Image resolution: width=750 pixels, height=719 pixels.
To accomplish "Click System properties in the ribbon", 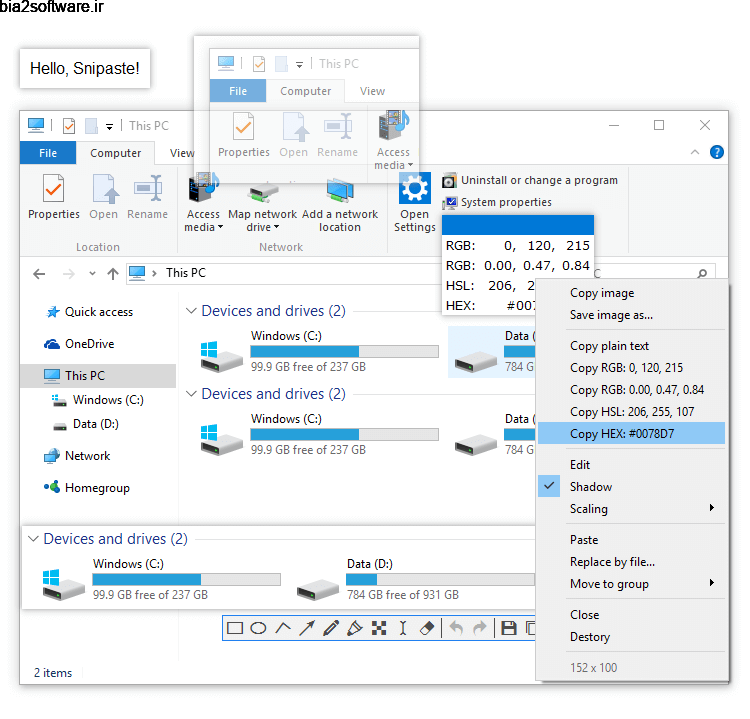I will click(497, 202).
